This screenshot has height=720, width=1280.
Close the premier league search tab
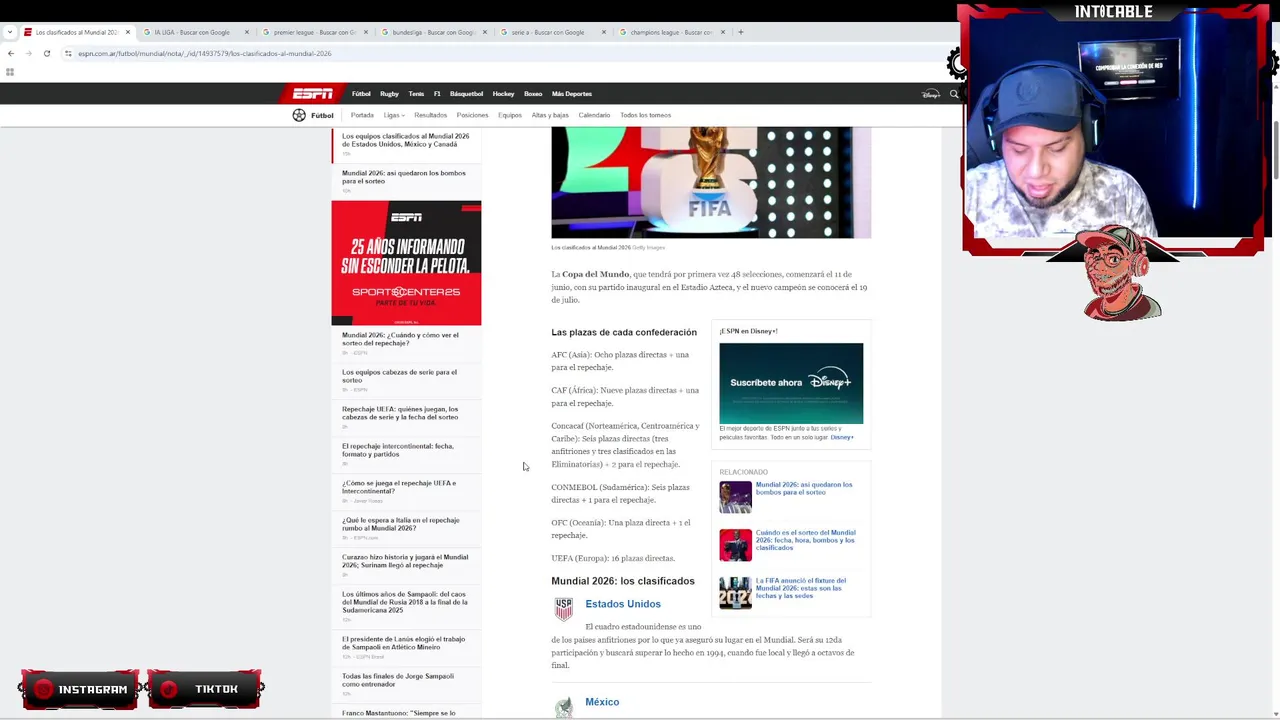coord(366,32)
